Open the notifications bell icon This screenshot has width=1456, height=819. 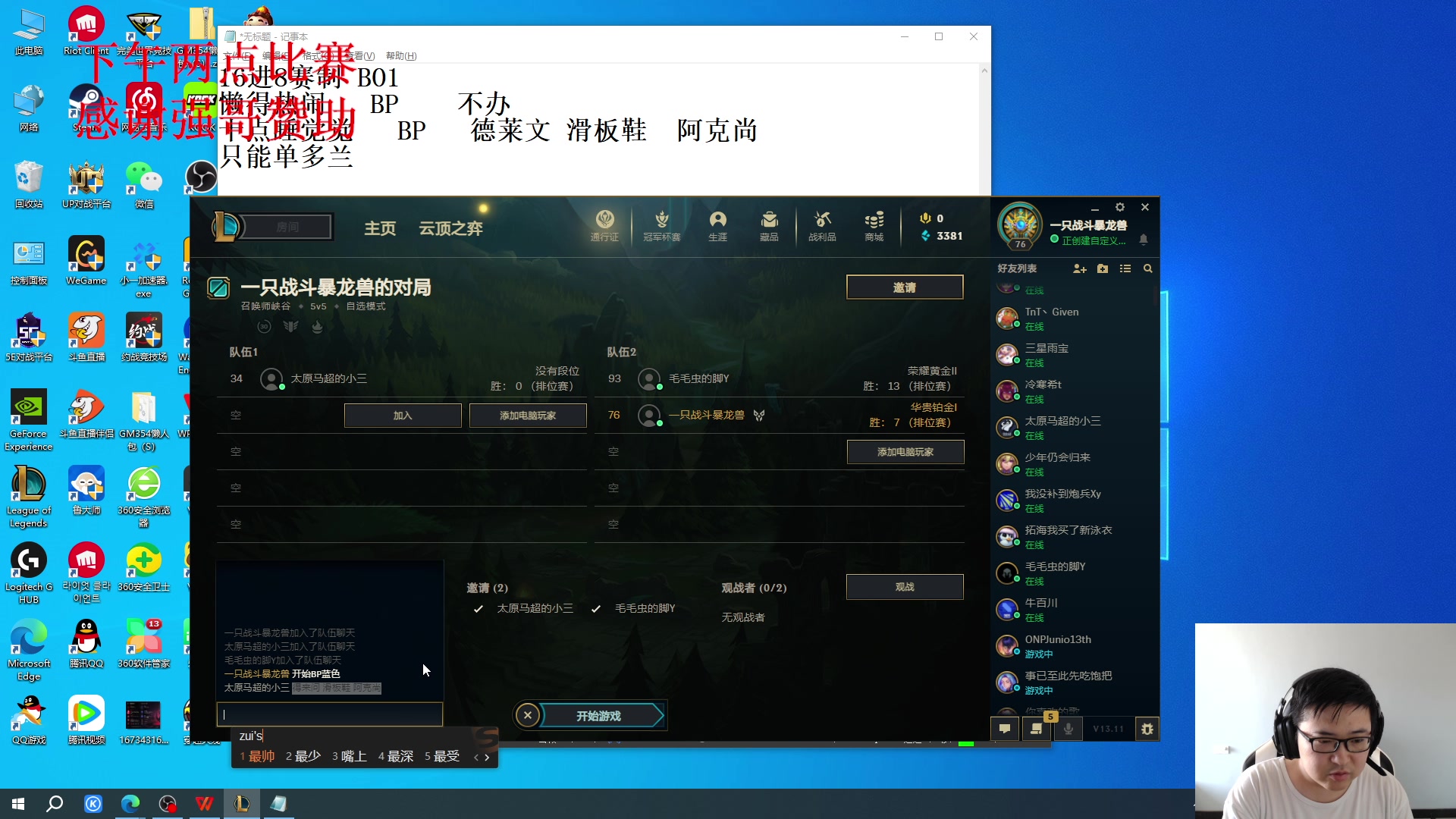pyautogui.click(x=1144, y=240)
